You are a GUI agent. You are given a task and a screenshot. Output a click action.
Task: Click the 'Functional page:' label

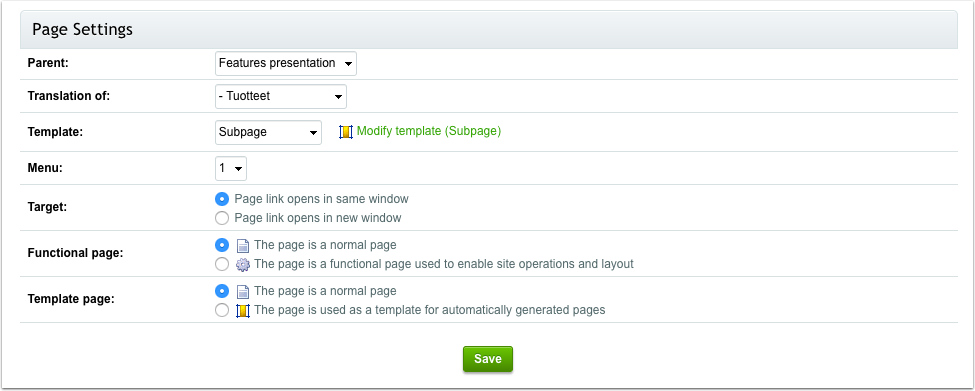[x=76, y=253]
